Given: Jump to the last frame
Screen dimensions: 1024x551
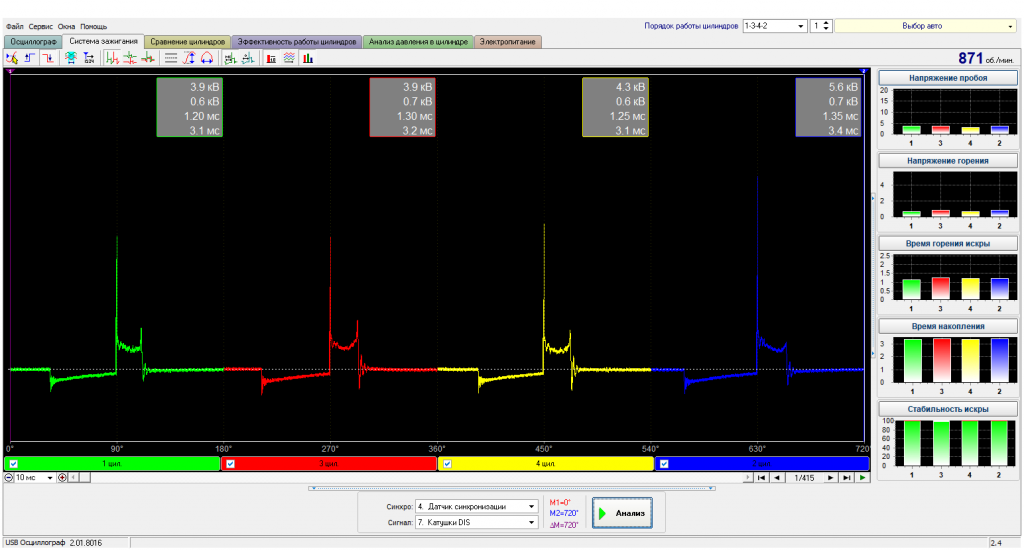Looking at the screenshot, I should (x=846, y=478).
